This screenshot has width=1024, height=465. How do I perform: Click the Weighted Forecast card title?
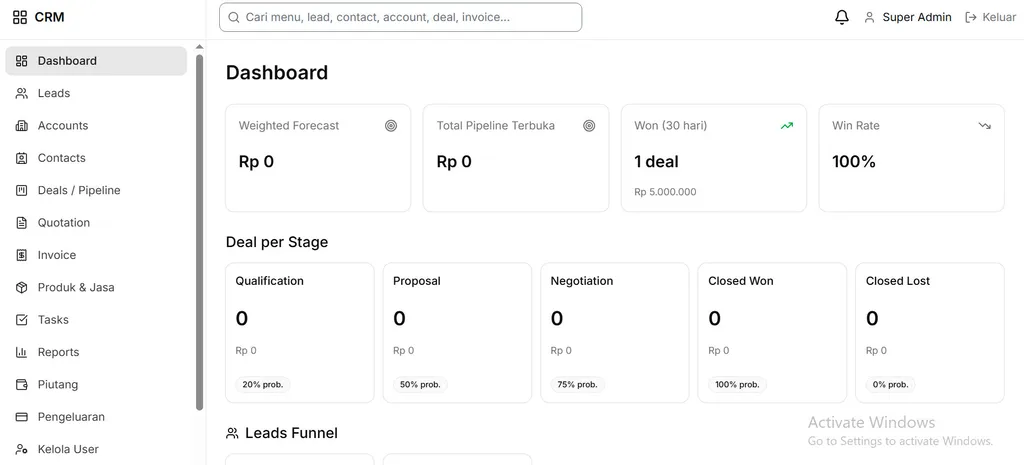(x=289, y=126)
